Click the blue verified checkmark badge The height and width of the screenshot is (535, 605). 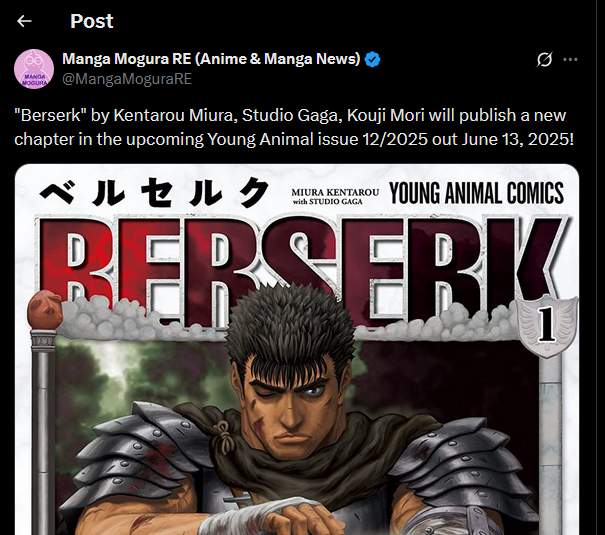(372, 59)
